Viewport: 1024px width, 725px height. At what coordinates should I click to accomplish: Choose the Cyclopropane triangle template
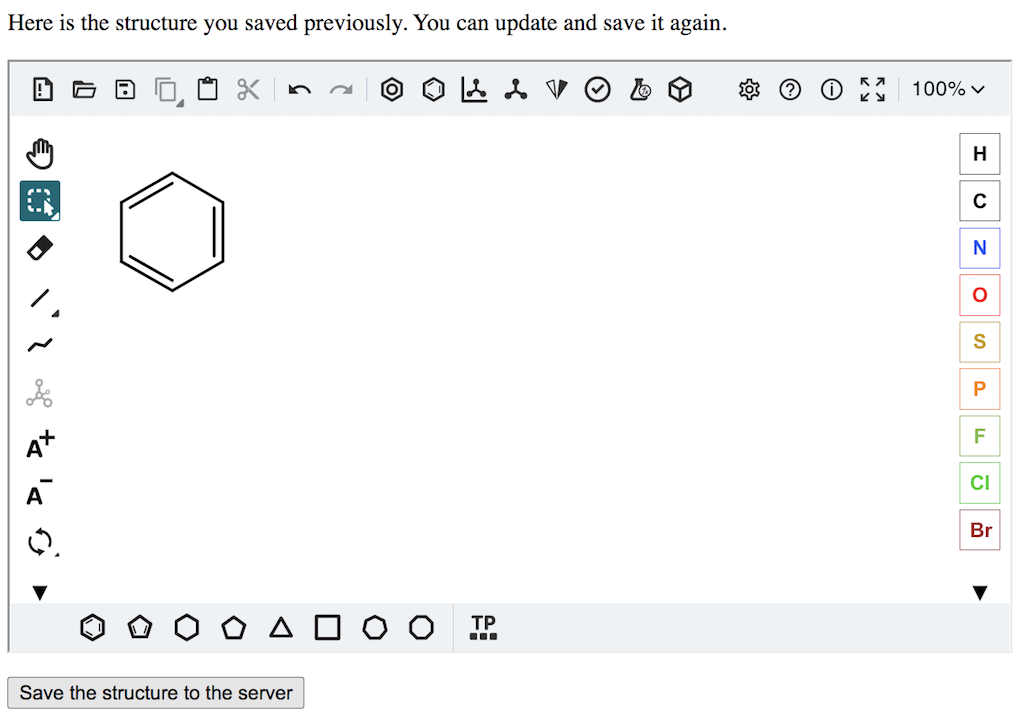[281, 627]
